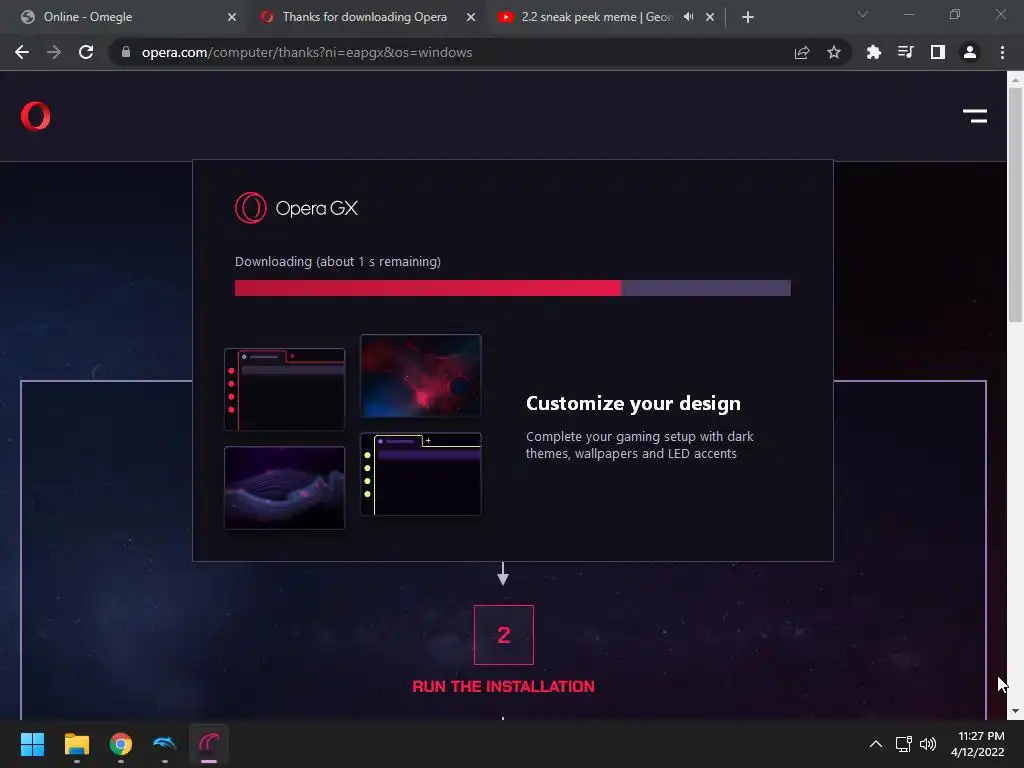
Task: Open Chrome's three-dot menu
Action: (1002, 52)
